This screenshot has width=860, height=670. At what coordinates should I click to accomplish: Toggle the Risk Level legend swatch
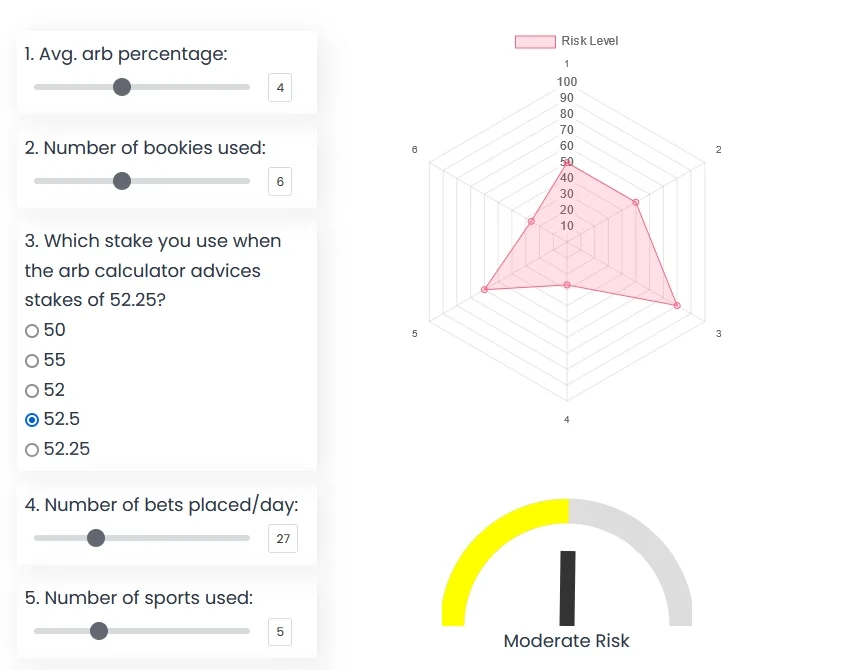pyautogui.click(x=535, y=41)
